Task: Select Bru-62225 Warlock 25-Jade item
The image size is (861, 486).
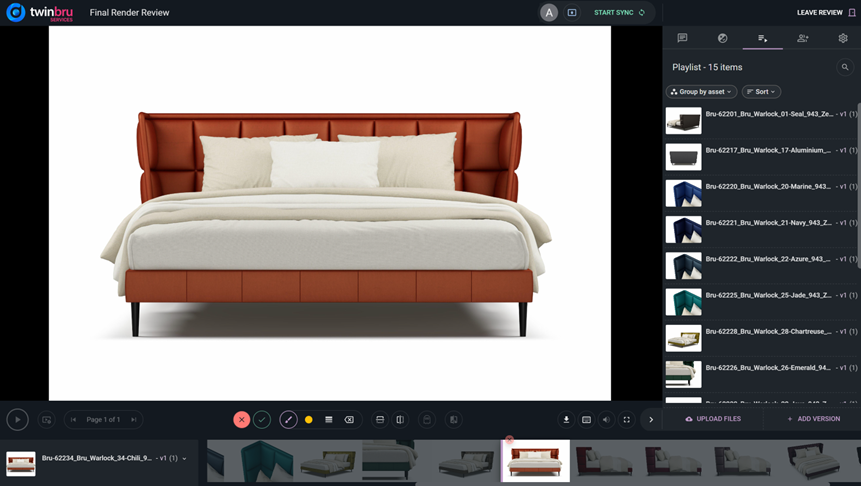Action: point(761,301)
